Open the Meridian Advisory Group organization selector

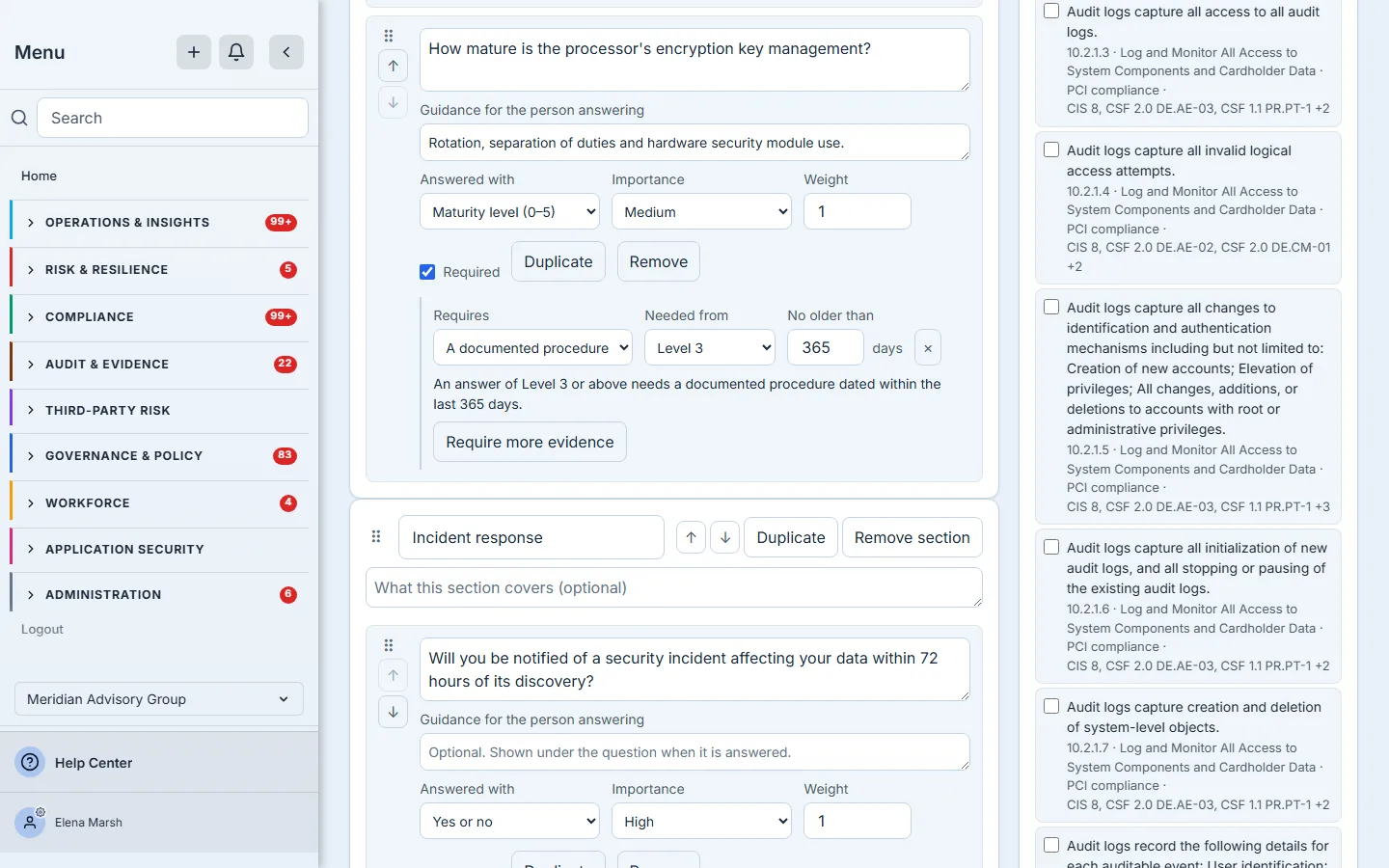click(159, 699)
